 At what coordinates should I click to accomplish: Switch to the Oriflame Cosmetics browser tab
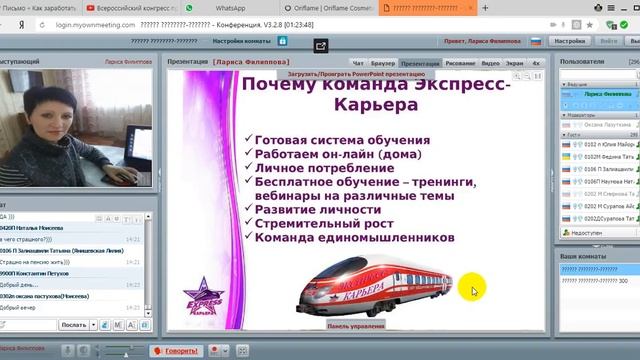(x=329, y=8)
